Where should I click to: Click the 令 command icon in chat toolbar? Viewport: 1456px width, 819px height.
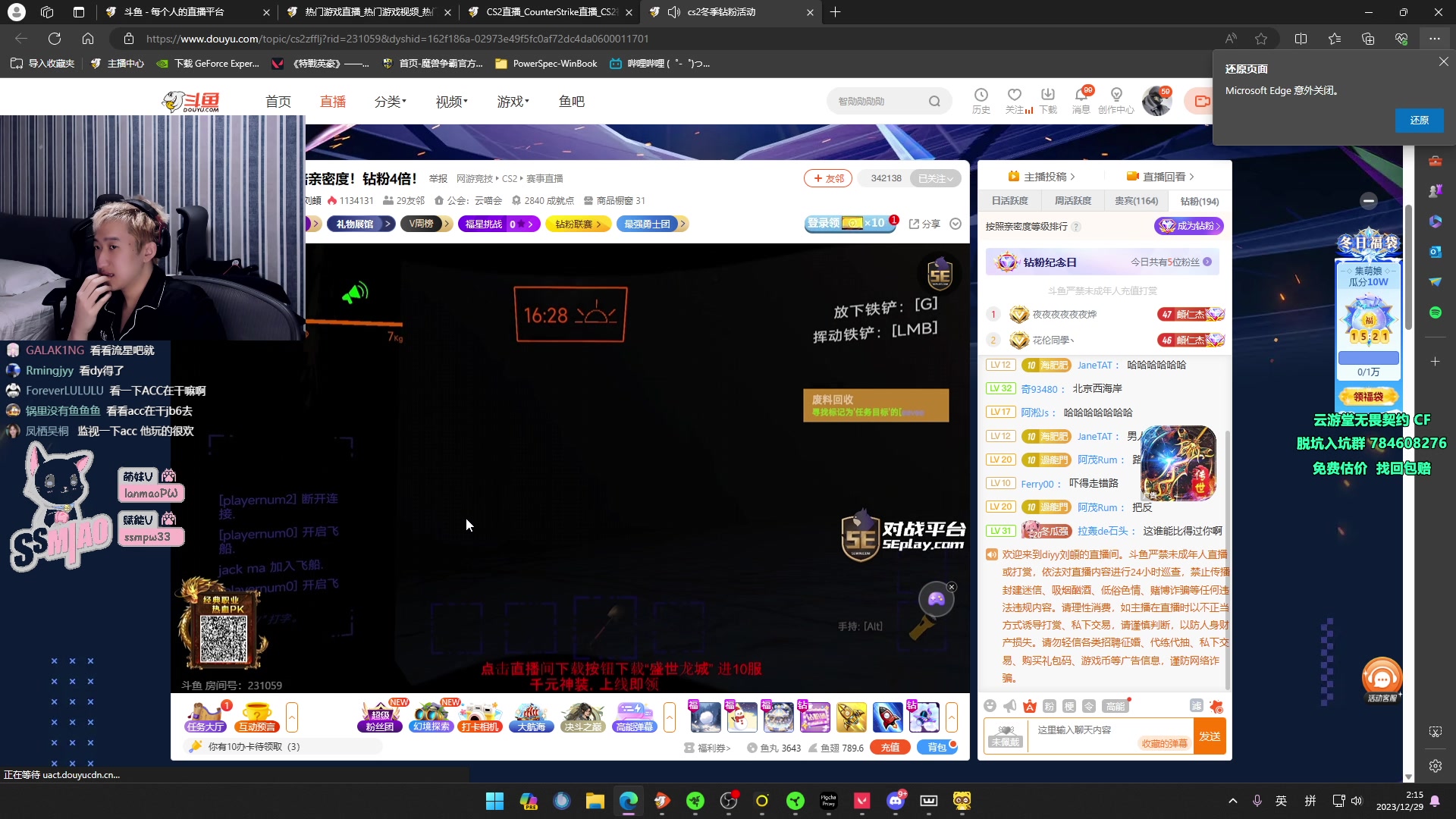pos(1088,706)
